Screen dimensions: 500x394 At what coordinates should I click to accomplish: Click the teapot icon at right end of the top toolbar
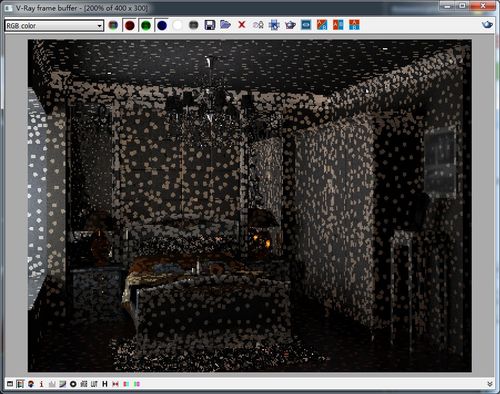click(487, 25)
